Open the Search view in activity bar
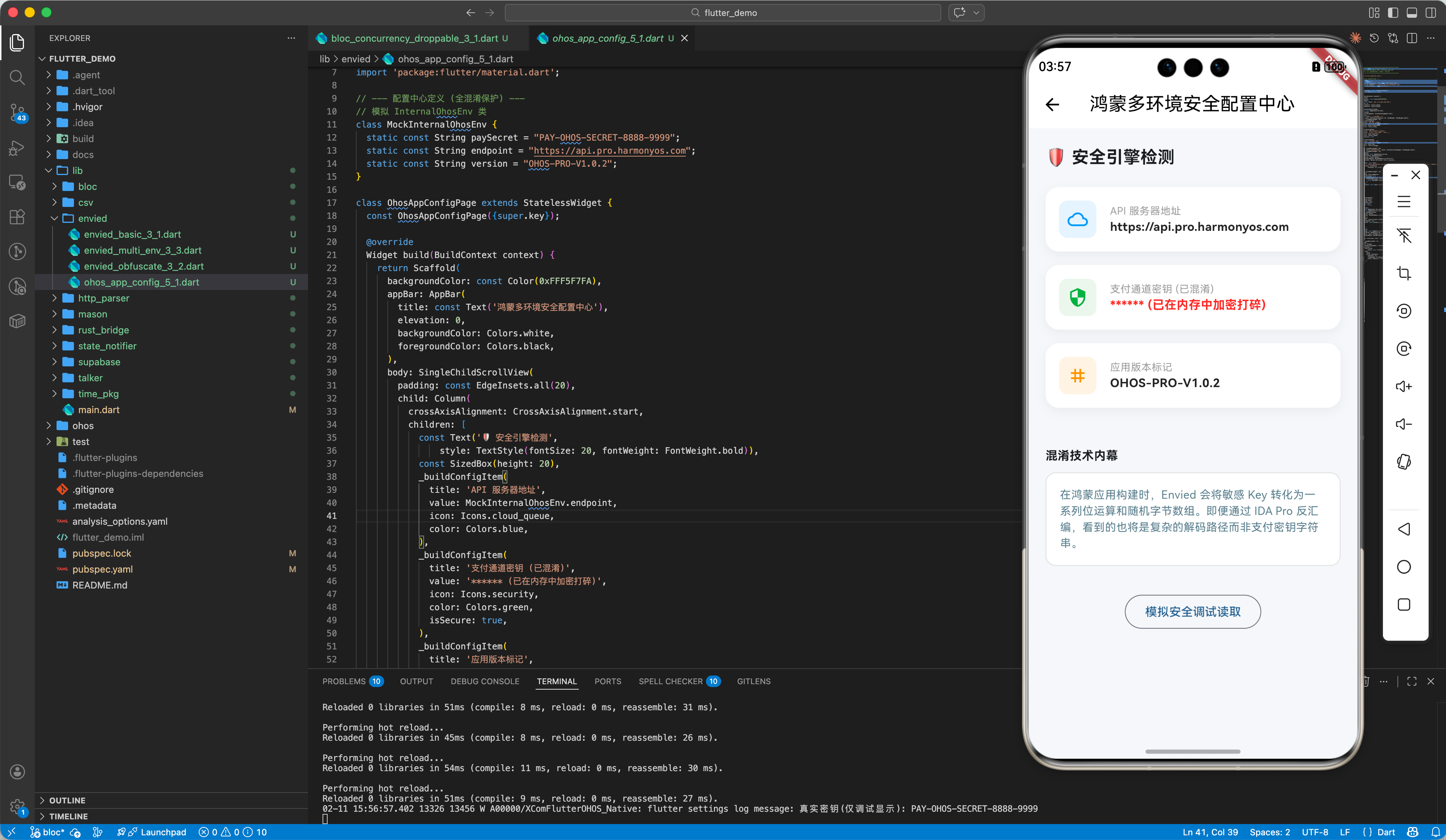 (x=17, y=77)
